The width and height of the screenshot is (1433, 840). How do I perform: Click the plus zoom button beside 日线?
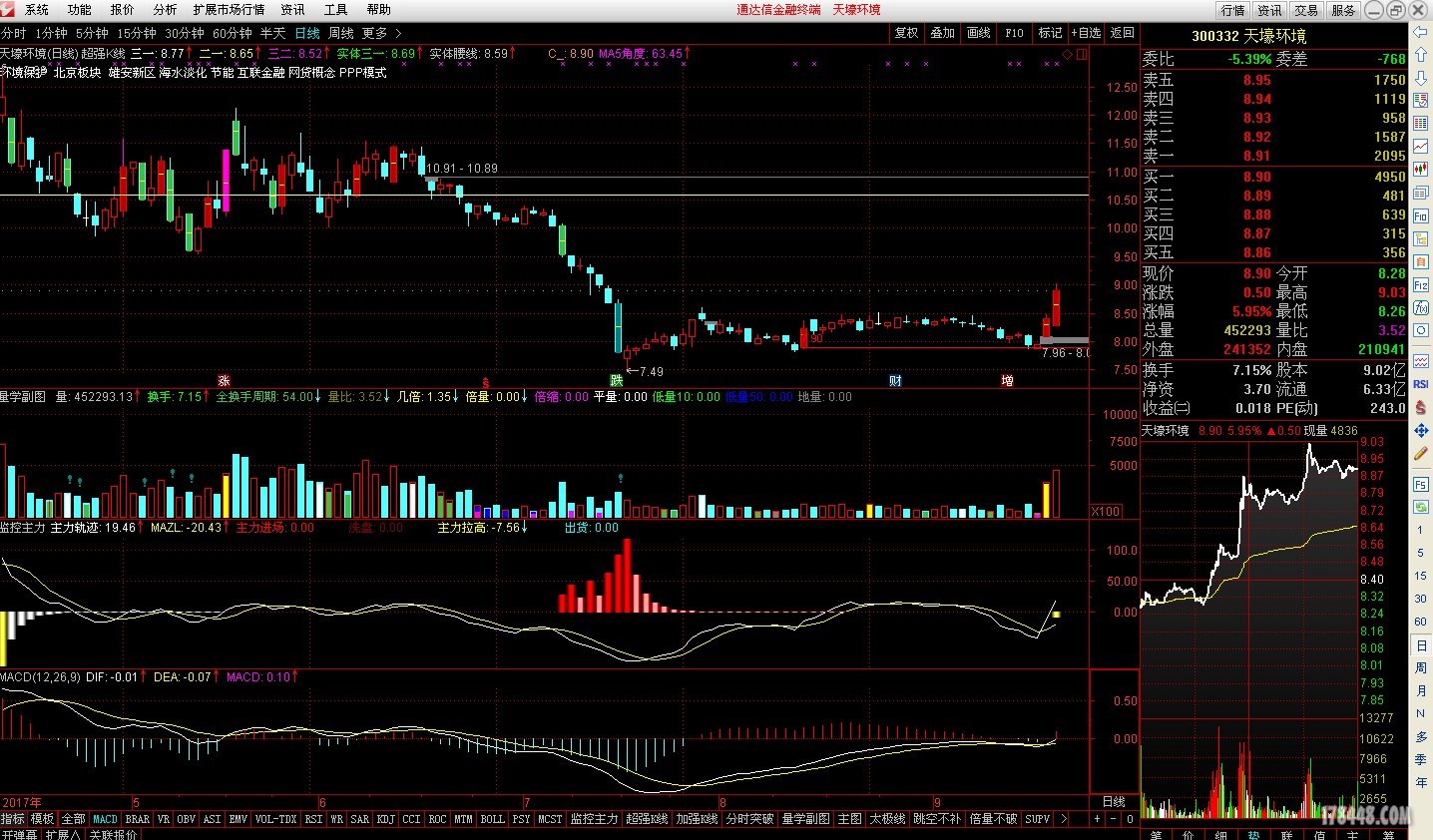pos(1097,819)
